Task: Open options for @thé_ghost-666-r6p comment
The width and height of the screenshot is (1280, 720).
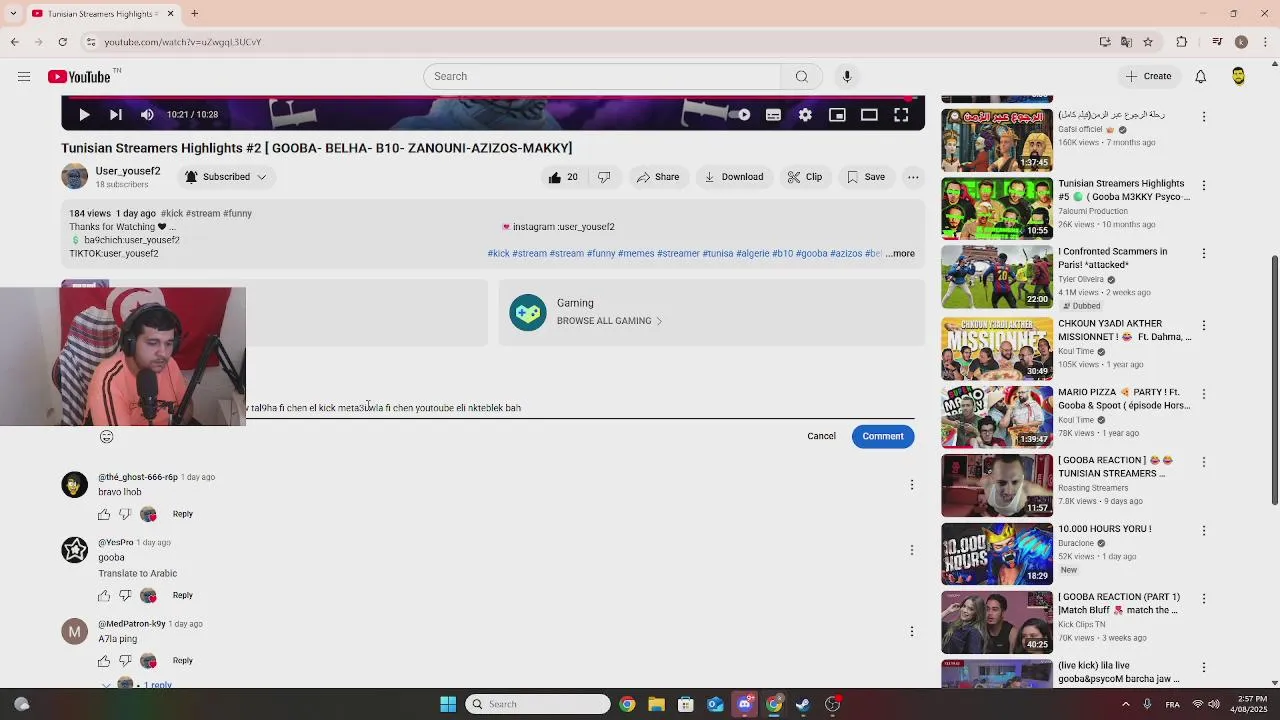Action: point(911,485)
